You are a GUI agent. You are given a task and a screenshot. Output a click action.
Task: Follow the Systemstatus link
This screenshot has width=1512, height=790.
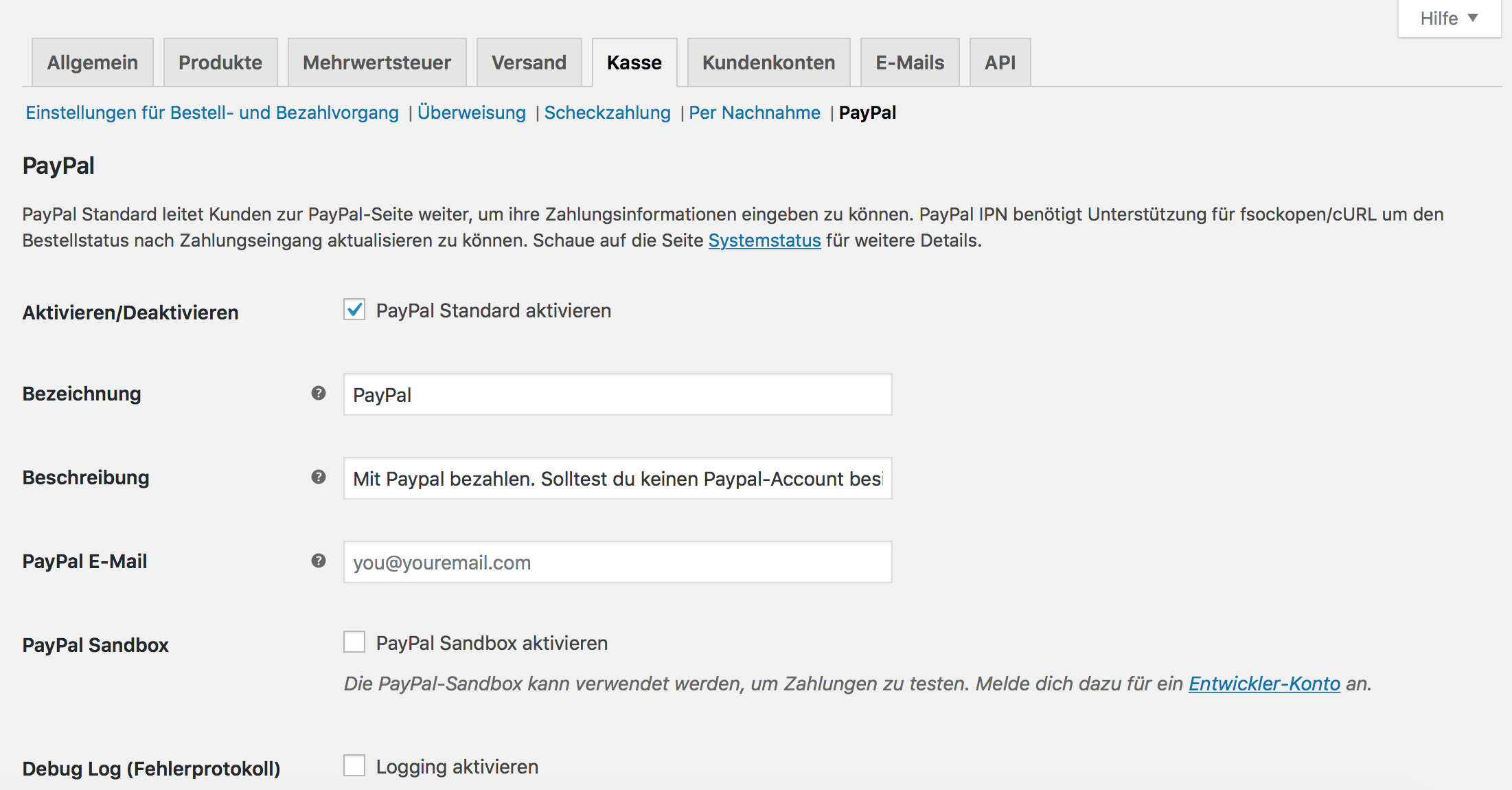(764, 240)
